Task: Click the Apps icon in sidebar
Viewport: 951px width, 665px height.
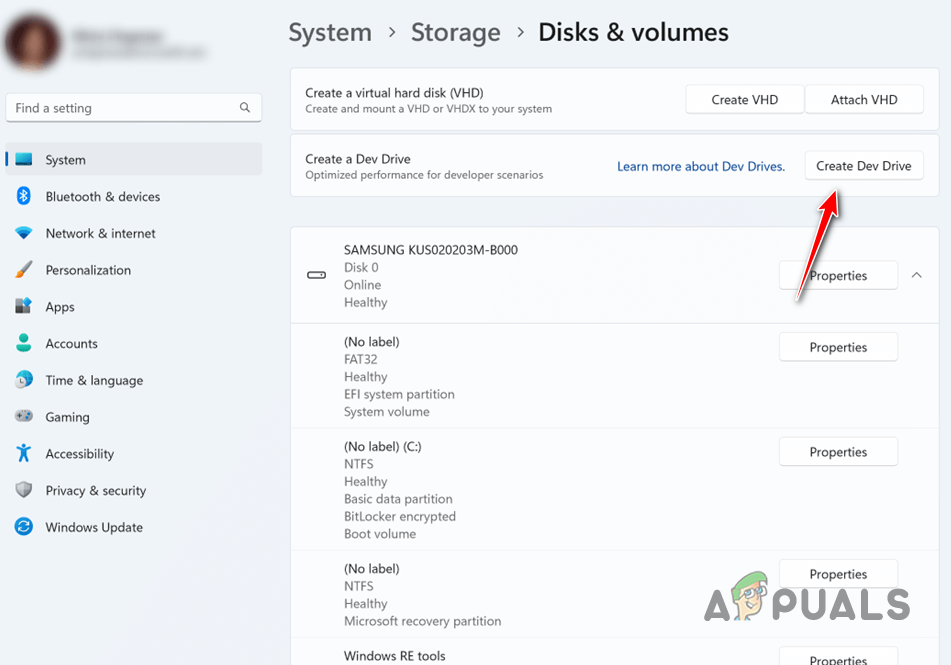Action: 60,307
